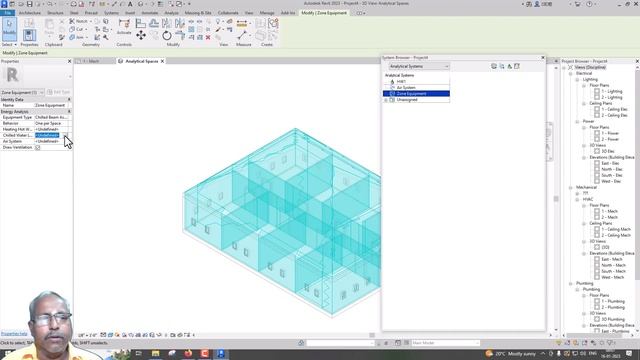Click the 1 - Plumbing floor plan icon
Screen dimensions: 640x360
[x=597, y=301]
